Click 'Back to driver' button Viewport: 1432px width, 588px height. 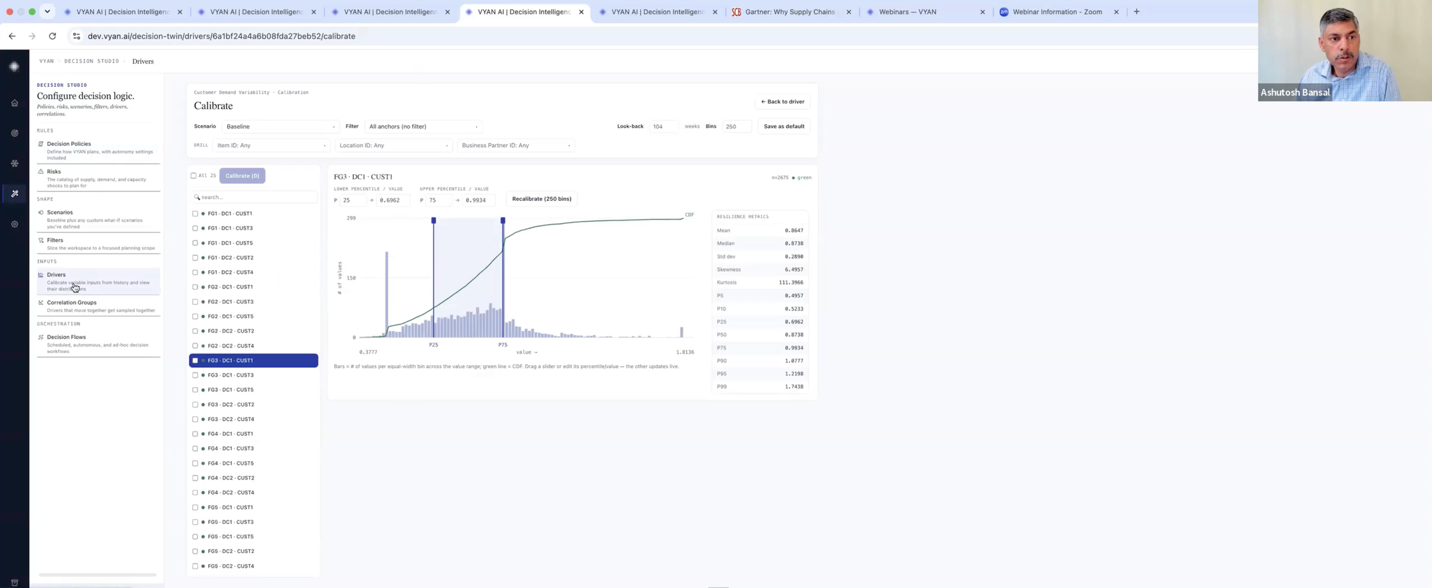[x=782, y=102]
